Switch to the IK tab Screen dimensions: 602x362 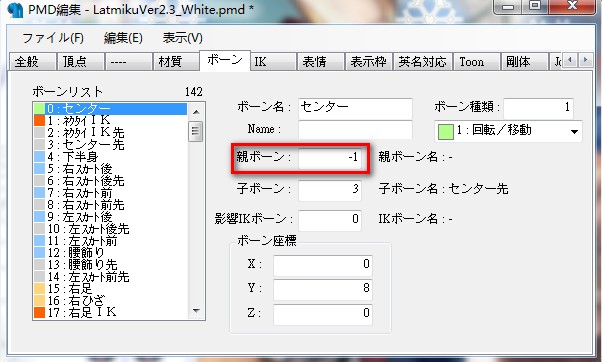(273, 61)
